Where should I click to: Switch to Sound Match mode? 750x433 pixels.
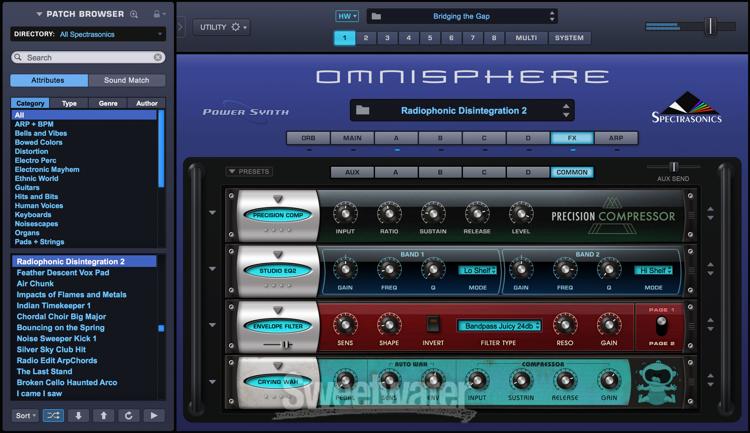pyautogui.click(x=127, y=80)
